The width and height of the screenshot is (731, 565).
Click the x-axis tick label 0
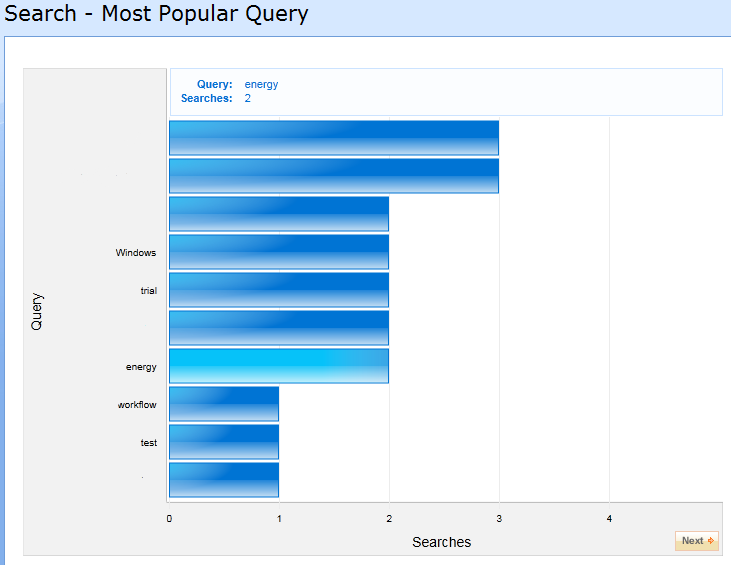(x=169, y=519)
